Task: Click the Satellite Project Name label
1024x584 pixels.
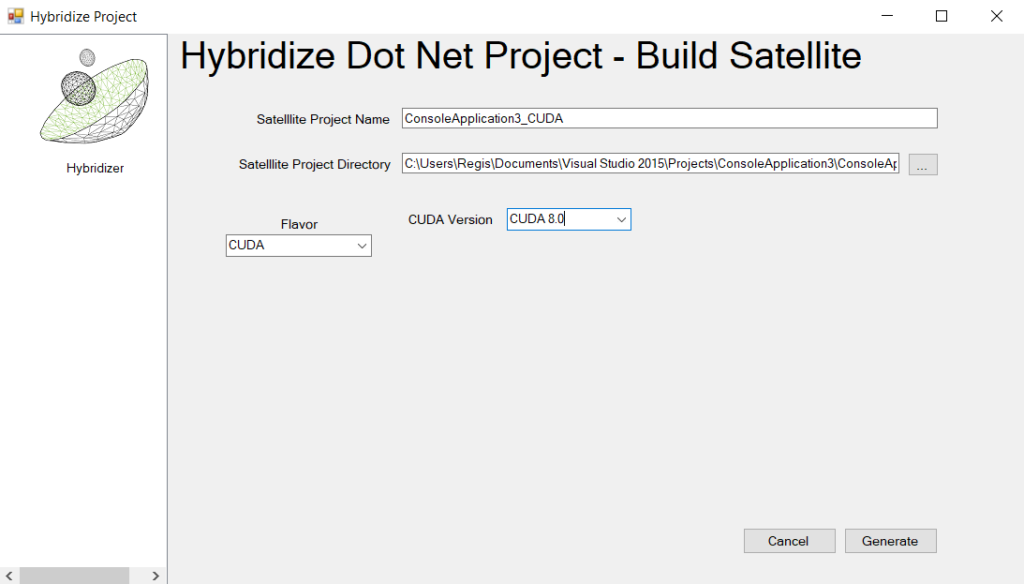Action: 323,119
